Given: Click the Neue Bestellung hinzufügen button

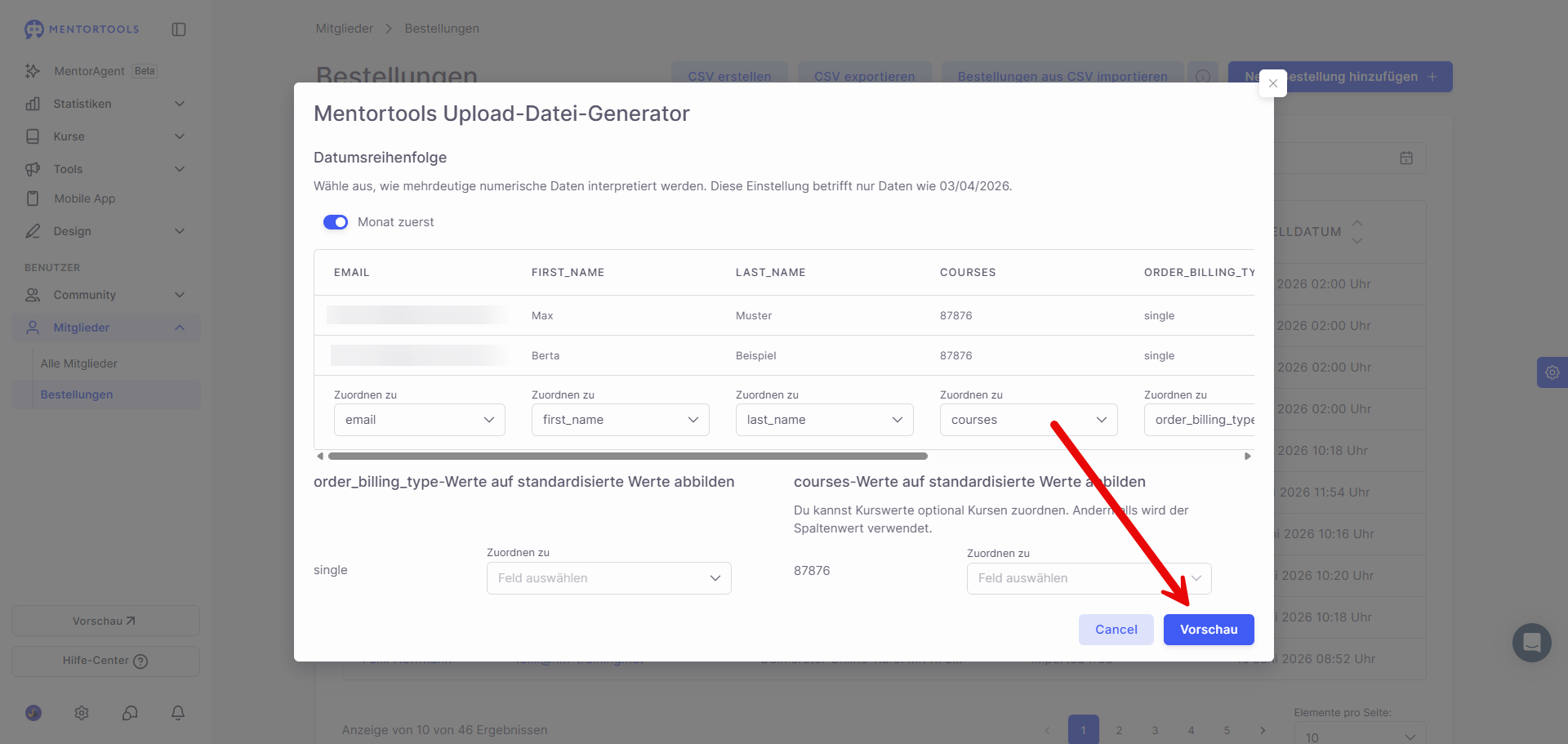Looking at the screenshot, I should (x=1340, y=77).
